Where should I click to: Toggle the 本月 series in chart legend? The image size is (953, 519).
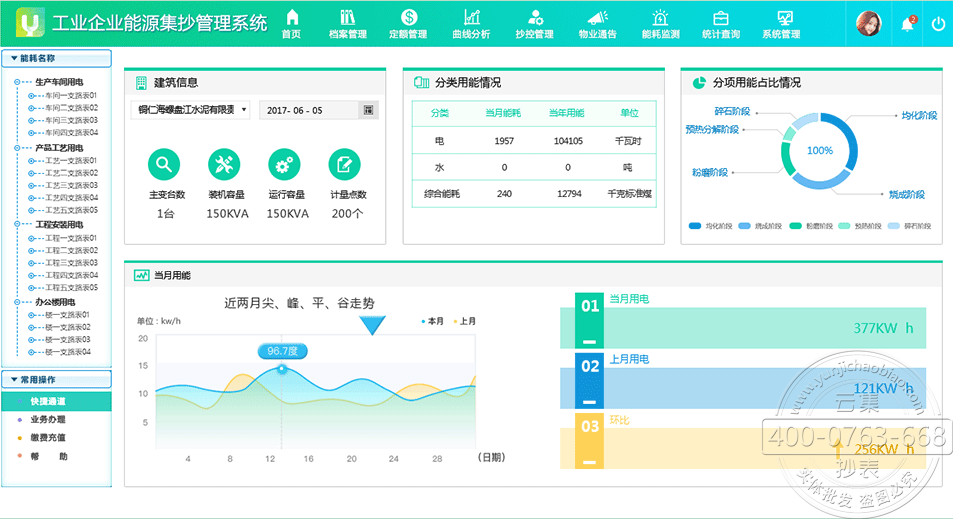pyautogui.click(x=433, y=321)
